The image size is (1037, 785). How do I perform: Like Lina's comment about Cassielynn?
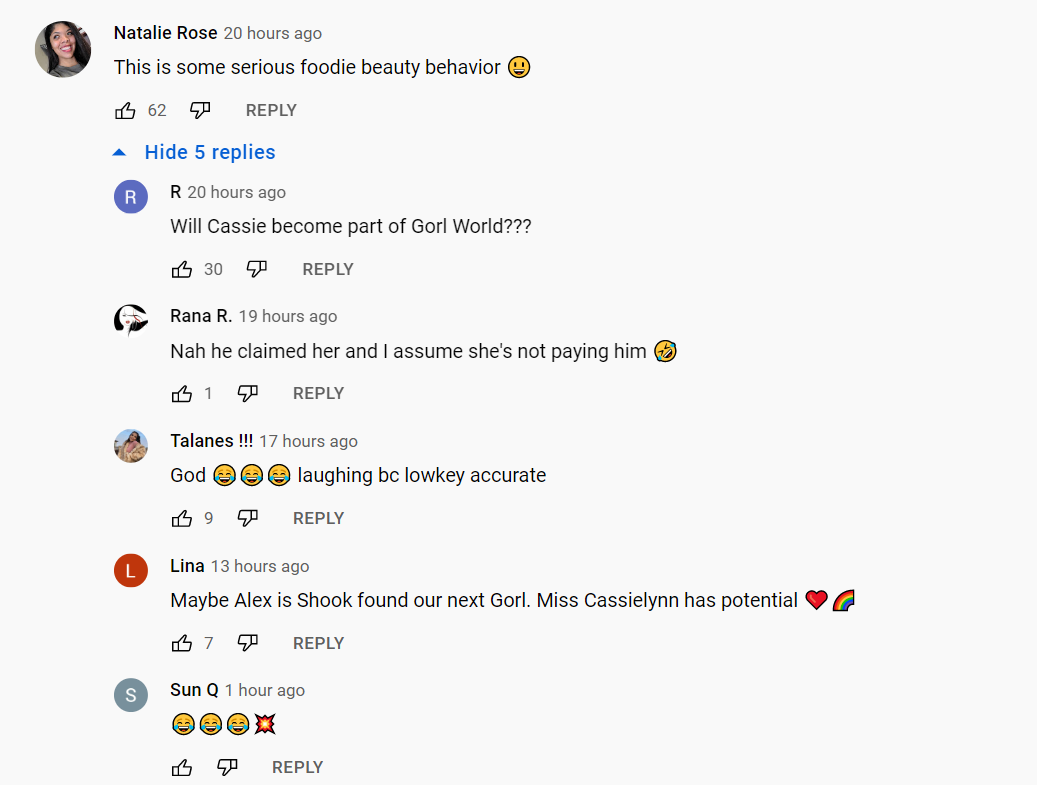point(182,643)
